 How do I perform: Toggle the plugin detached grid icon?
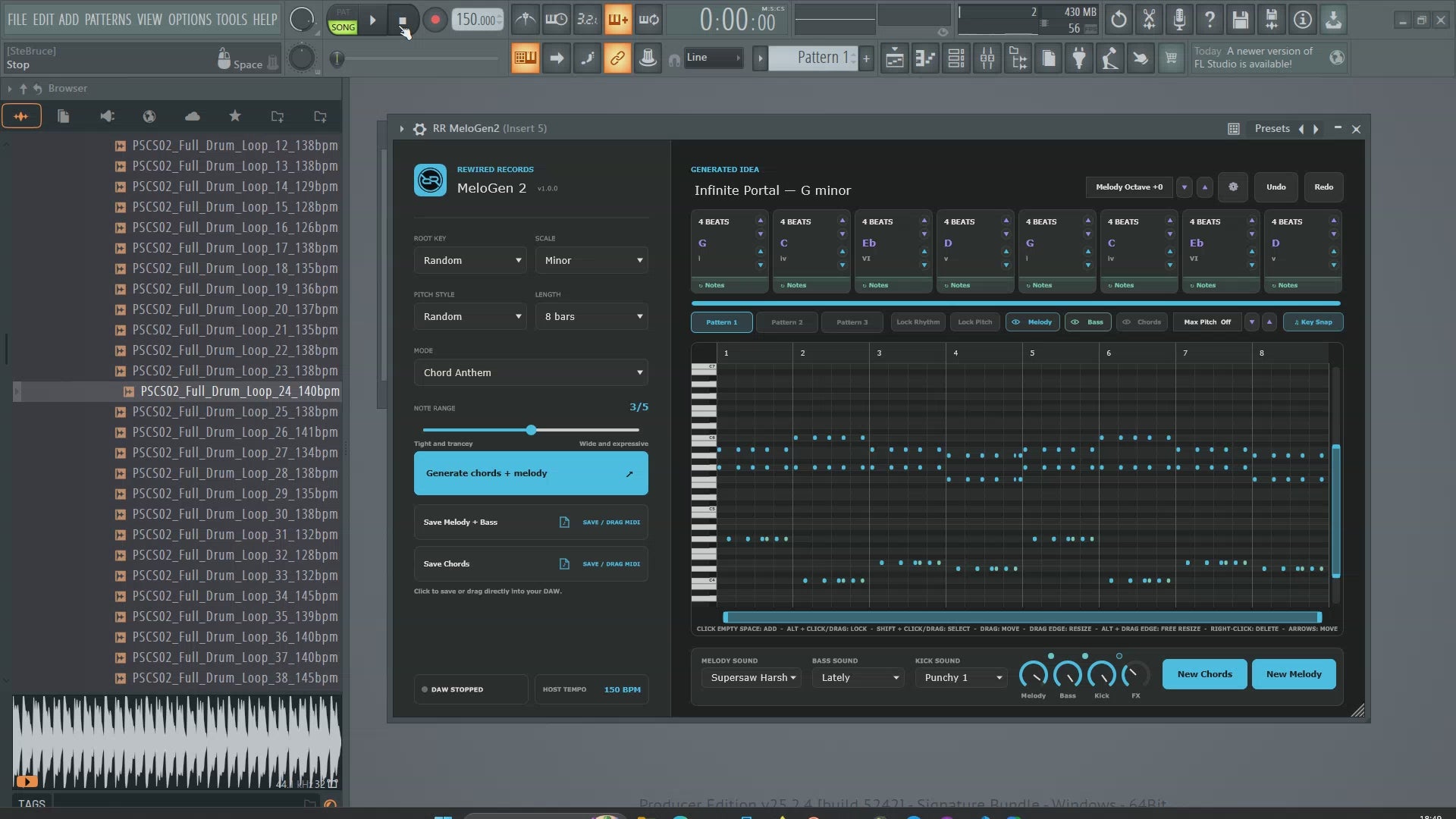(x=1234, y=129)
